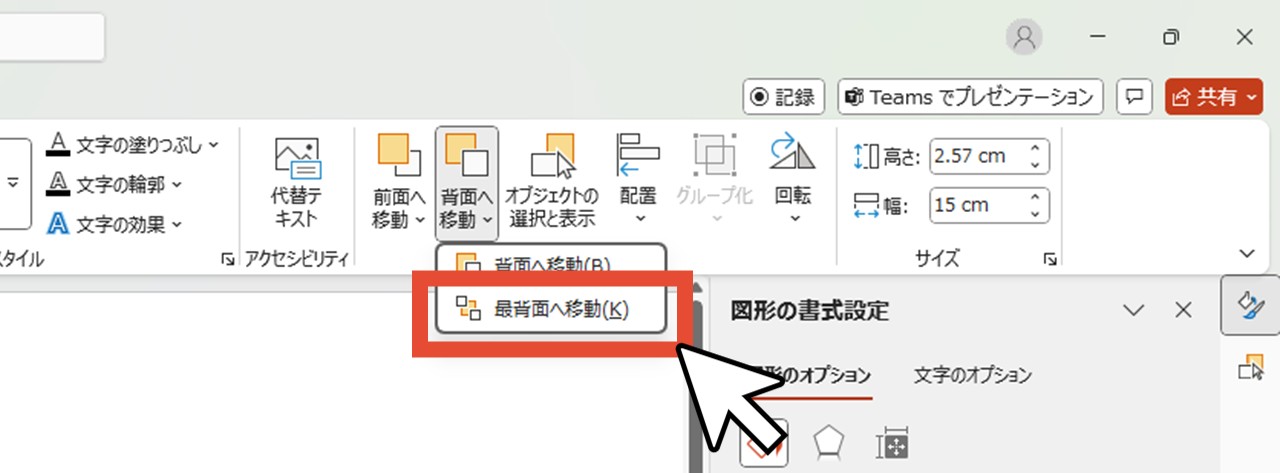Open 図形の書式設定 pane options chevron
The height and width of the screenshot is (473, 1280).
[x=1134, y=310]
